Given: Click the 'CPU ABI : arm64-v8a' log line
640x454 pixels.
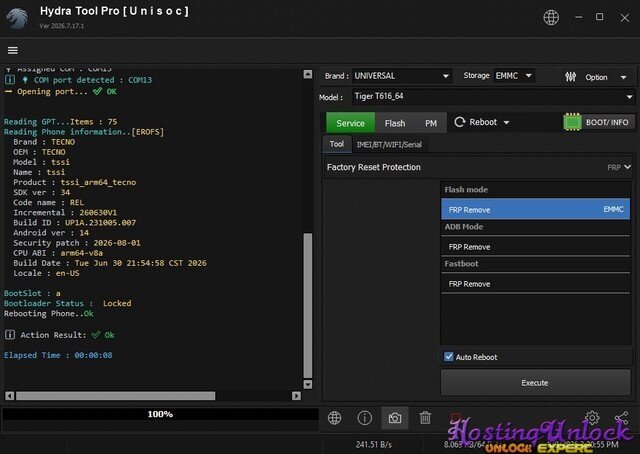Looking at the screenshot, I should [x=58, y=253].
